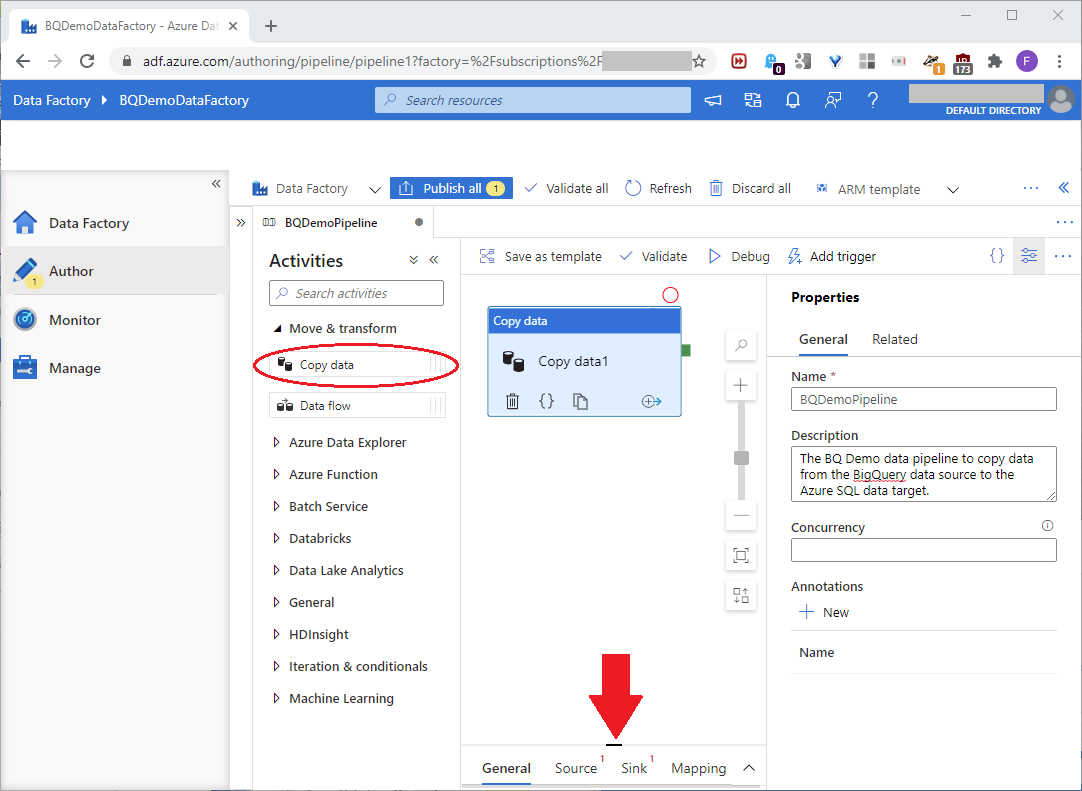Expand the Azure Data Explorer group
1082x791 pixels.
coord(277,442)
